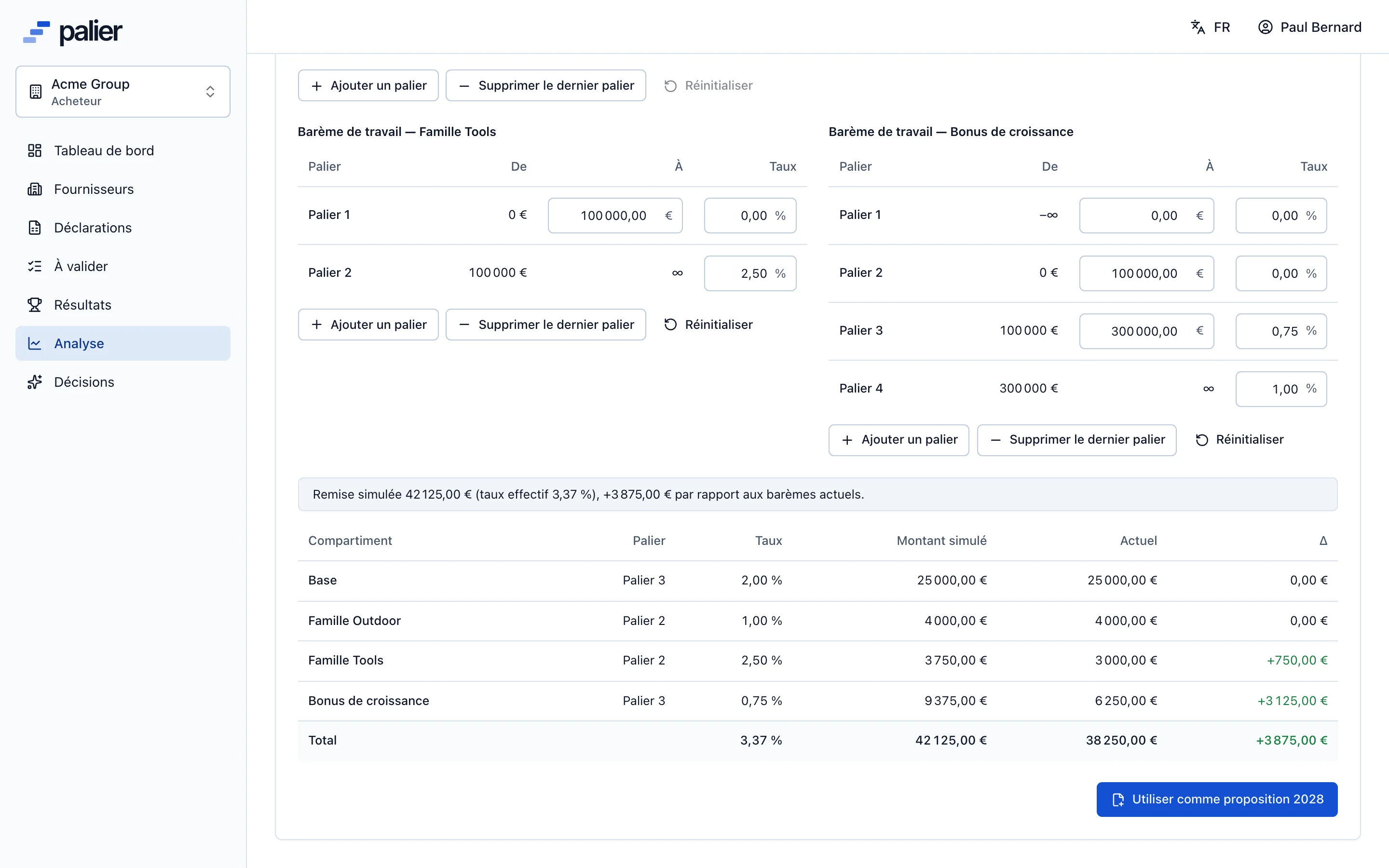1389x868 pixels.
Task: Open Tableau de bord via dashboard icon
Action: coord(34,150)
